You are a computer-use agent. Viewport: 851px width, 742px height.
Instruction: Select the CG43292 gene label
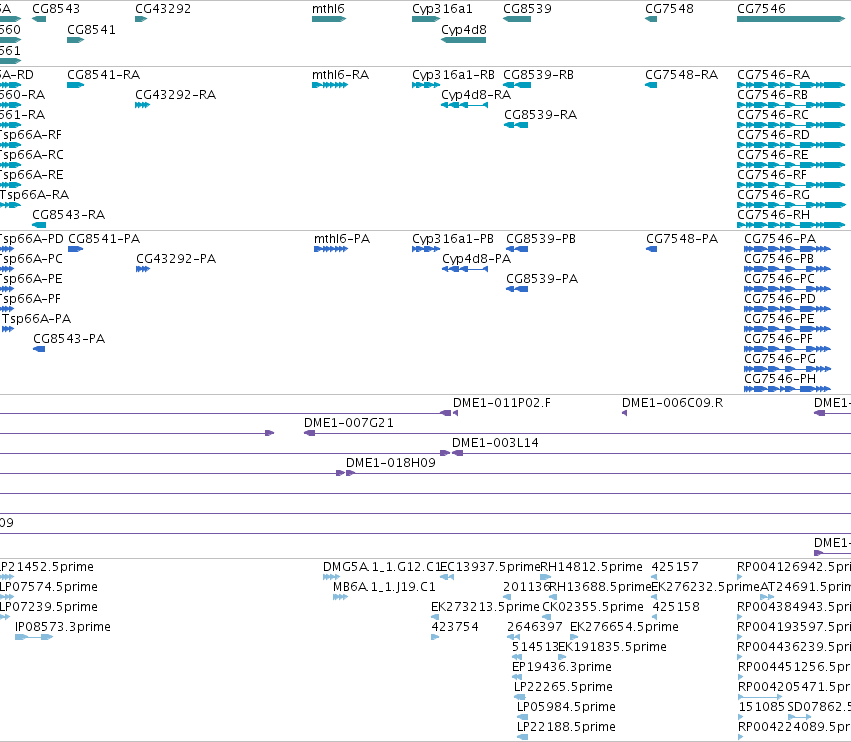pos(163,9)
